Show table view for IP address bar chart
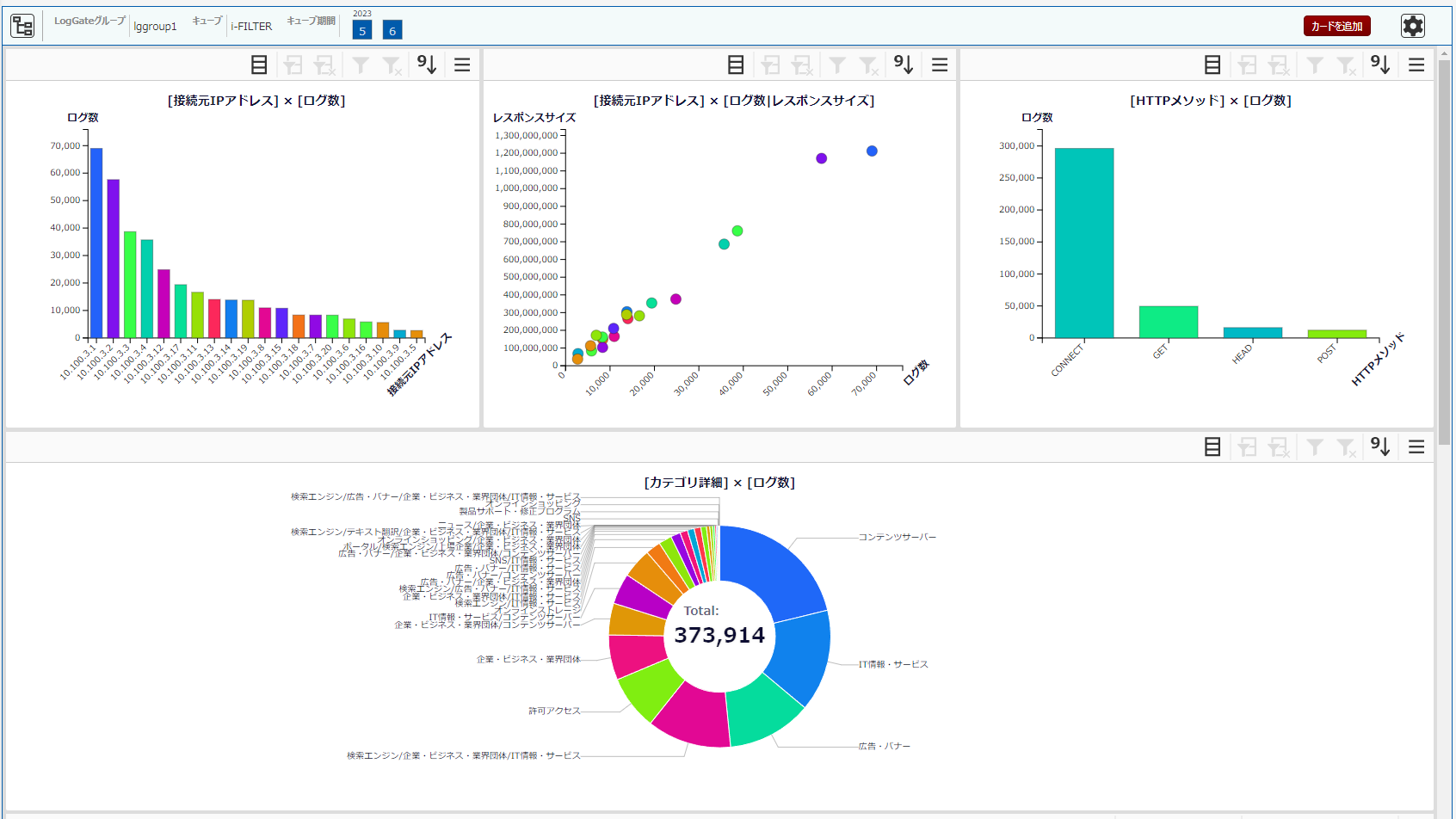Viewport: 1456px width, 819px height. (x=259, y=65)
